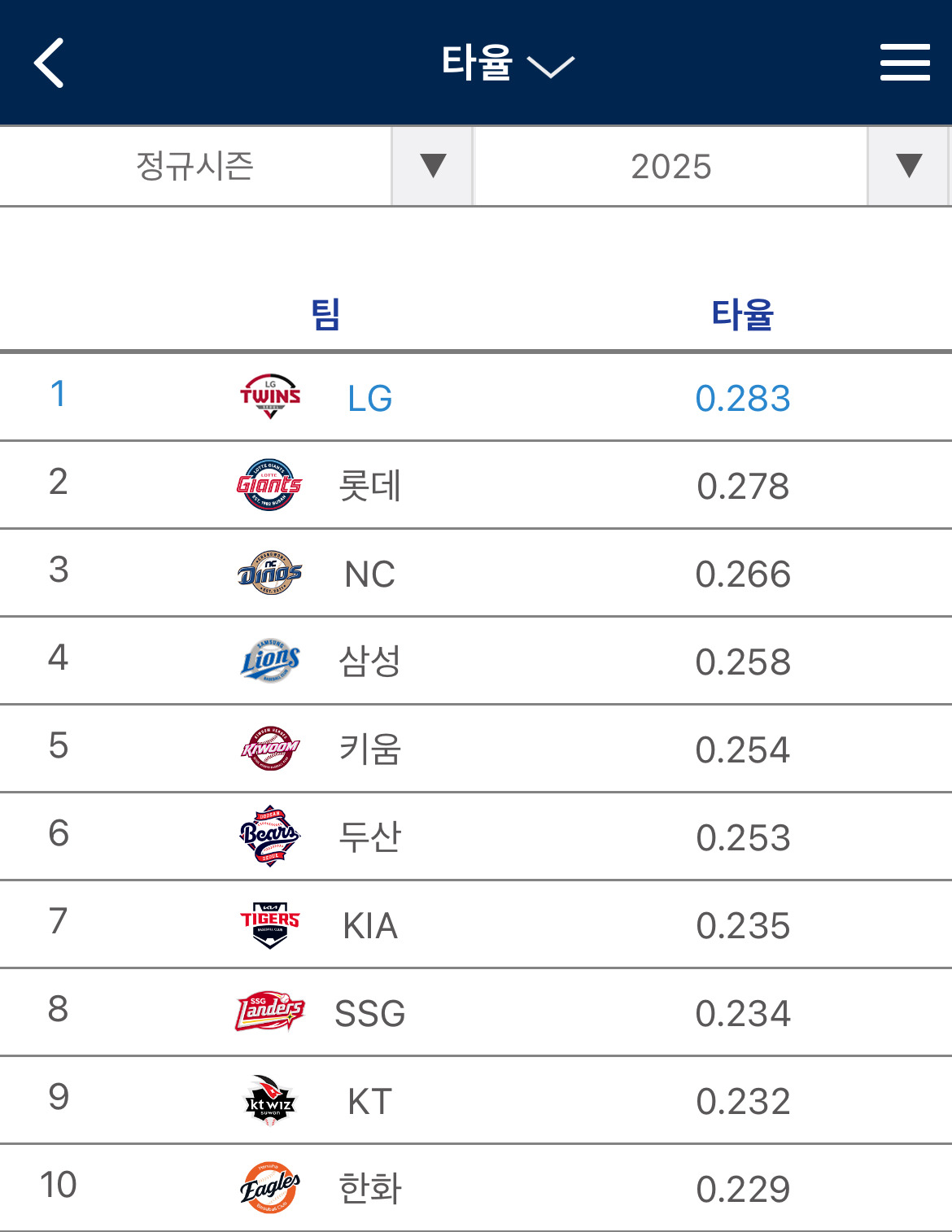Select the 한화 team name

coord(369,1189)
